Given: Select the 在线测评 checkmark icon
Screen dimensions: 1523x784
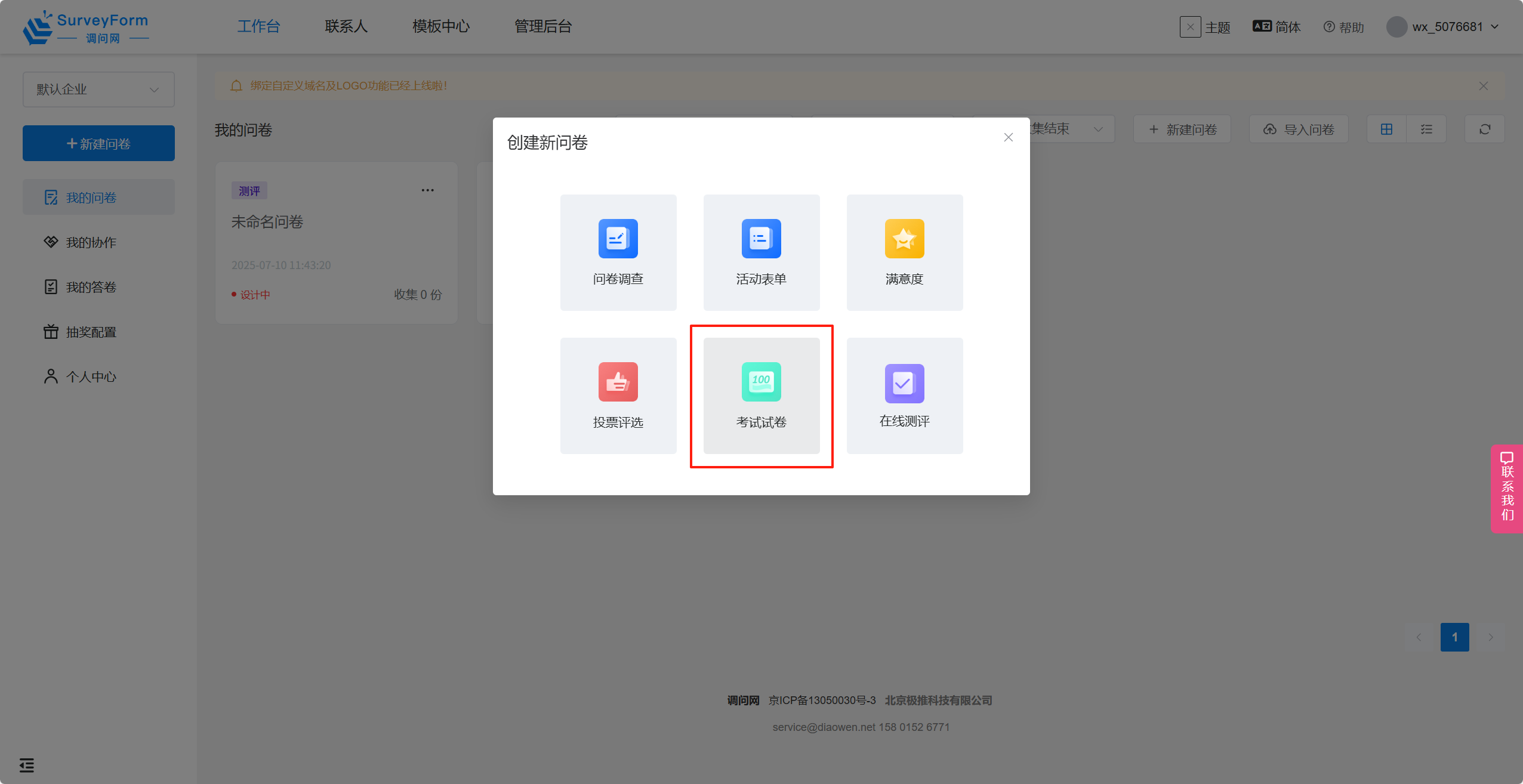Looking at the screenshot, I should (x=904, y=383).
